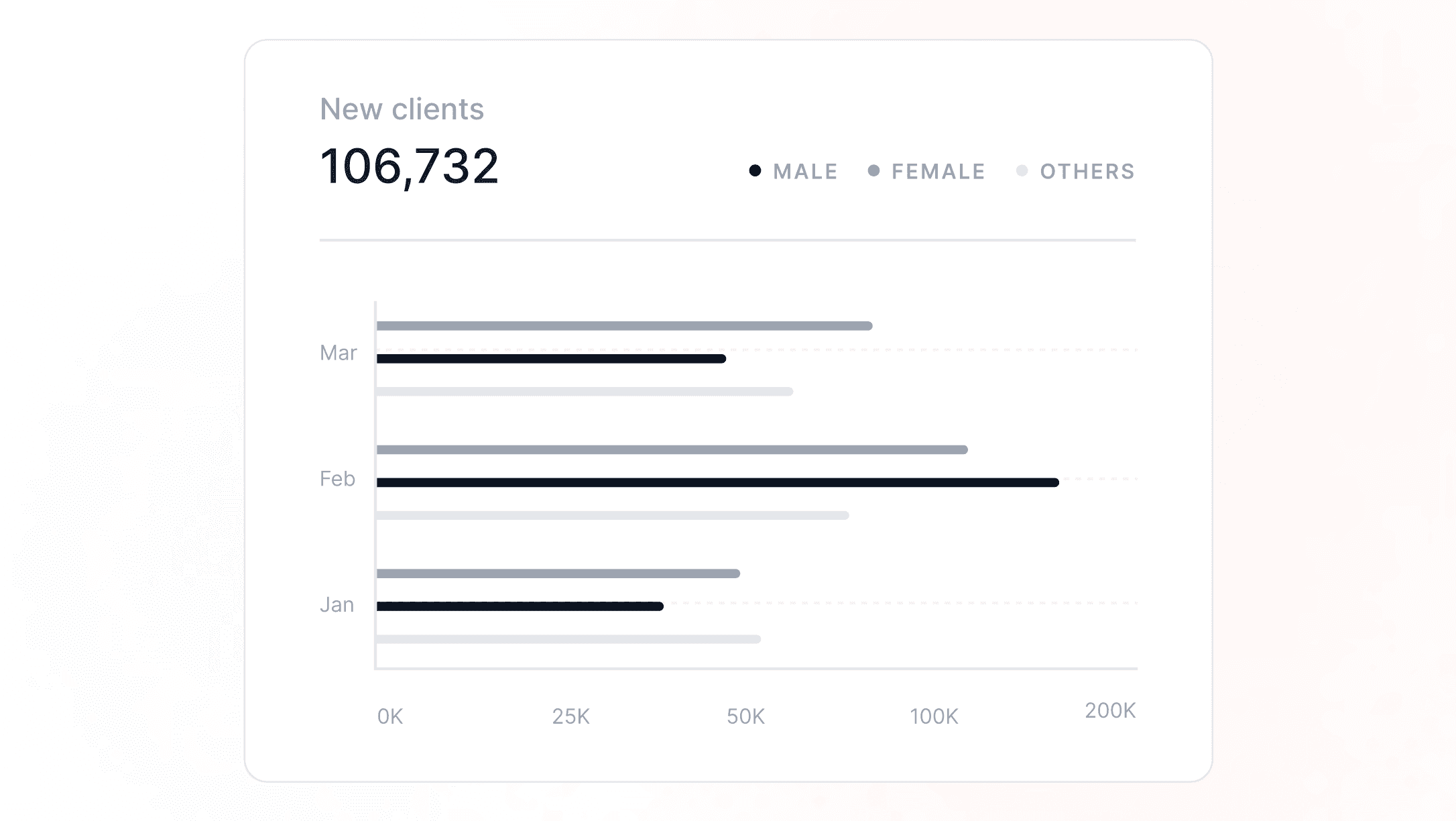Select the March male bar

point(550,359)
